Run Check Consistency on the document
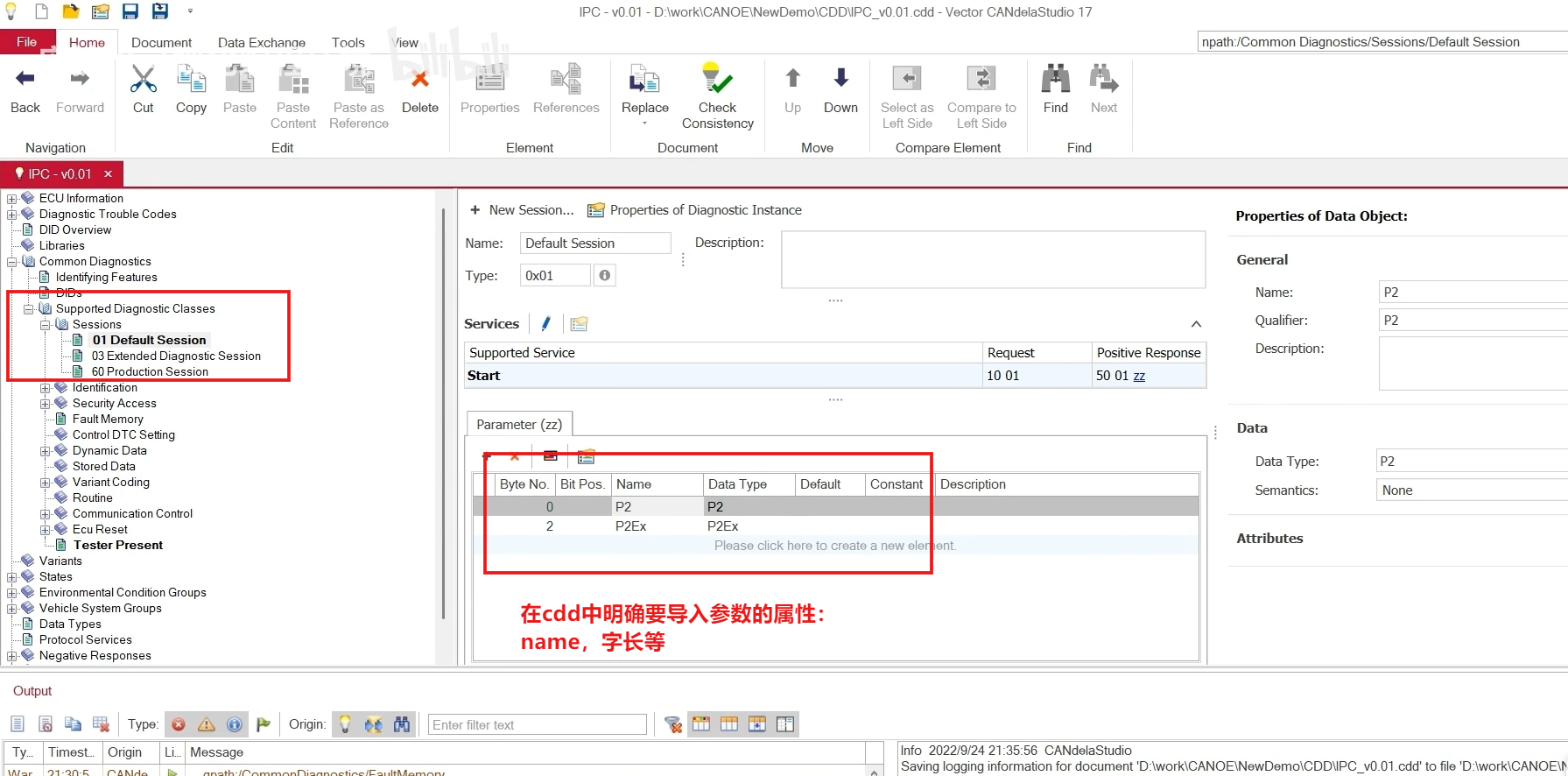 pos(718,96)
